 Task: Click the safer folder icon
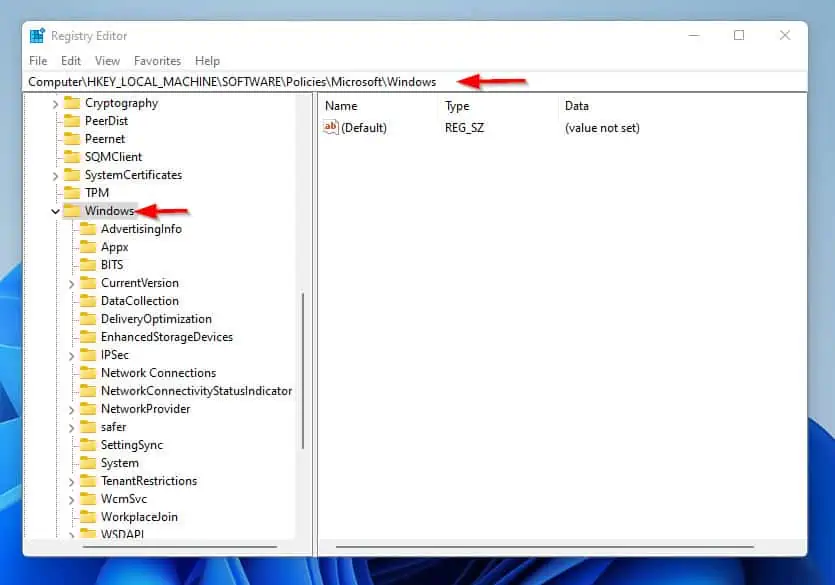pos(88,427)
